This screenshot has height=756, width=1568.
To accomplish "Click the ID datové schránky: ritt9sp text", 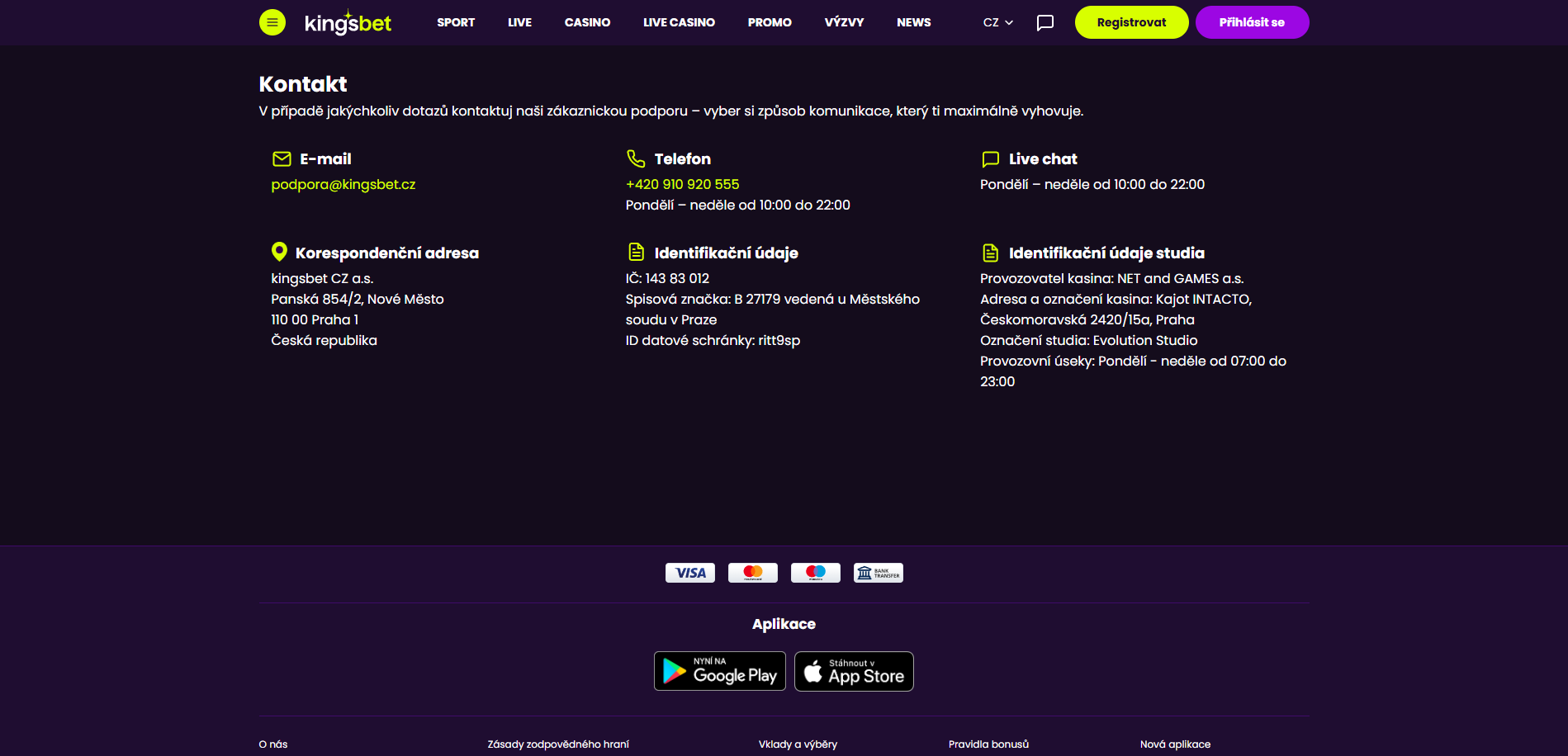I will tap(713, 340).
